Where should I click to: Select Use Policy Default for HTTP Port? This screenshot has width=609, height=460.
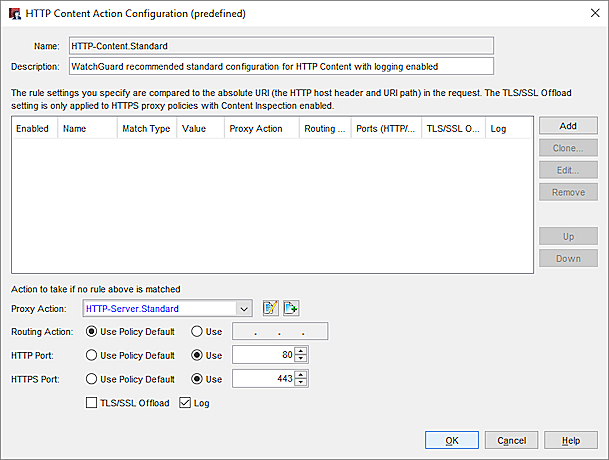pyautogui.click(x=93, y=355)
